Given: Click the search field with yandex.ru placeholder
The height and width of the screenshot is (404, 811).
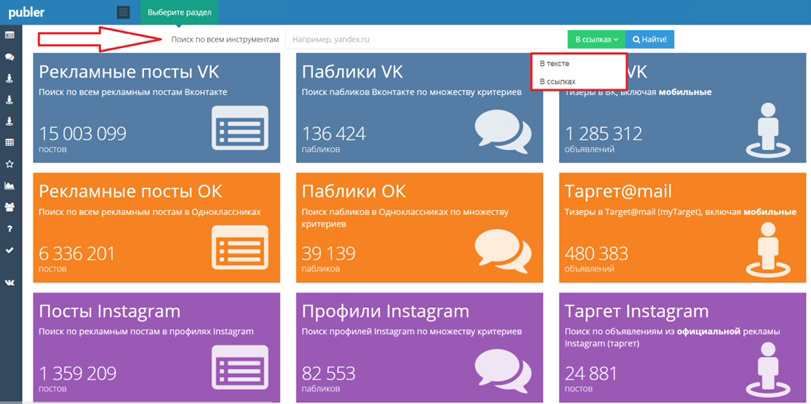Looking at the screenshot, I should point(427,39).
